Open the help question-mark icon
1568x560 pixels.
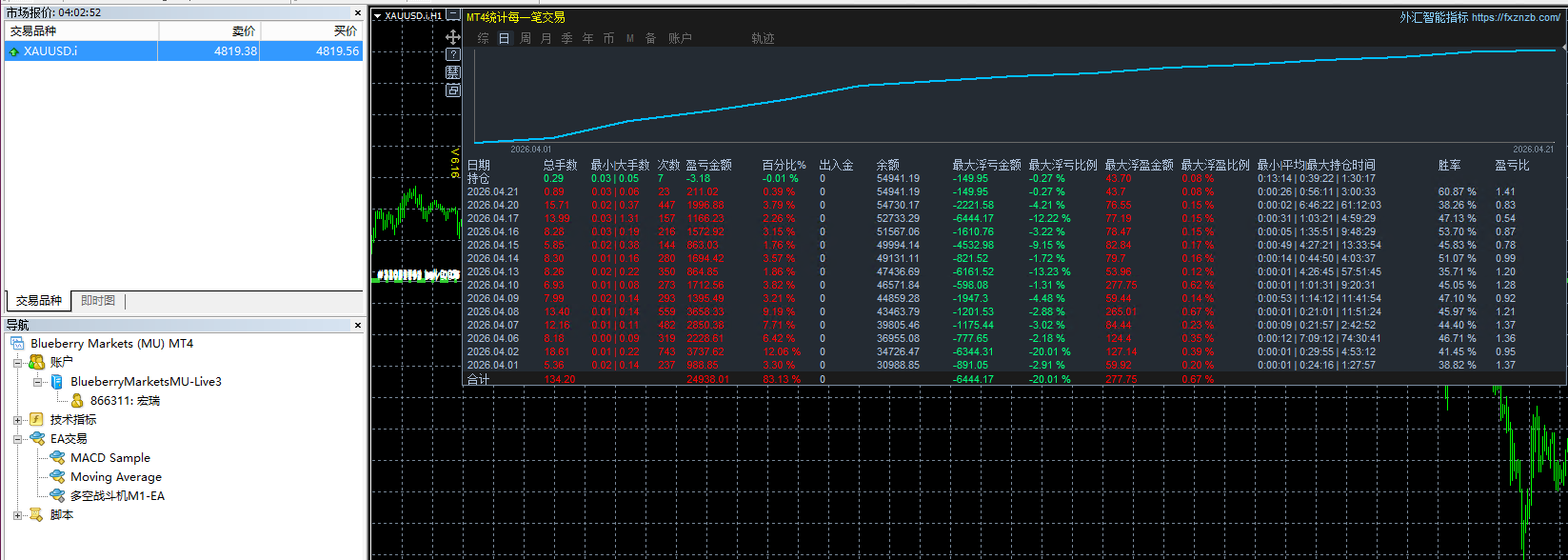[453, 55]
